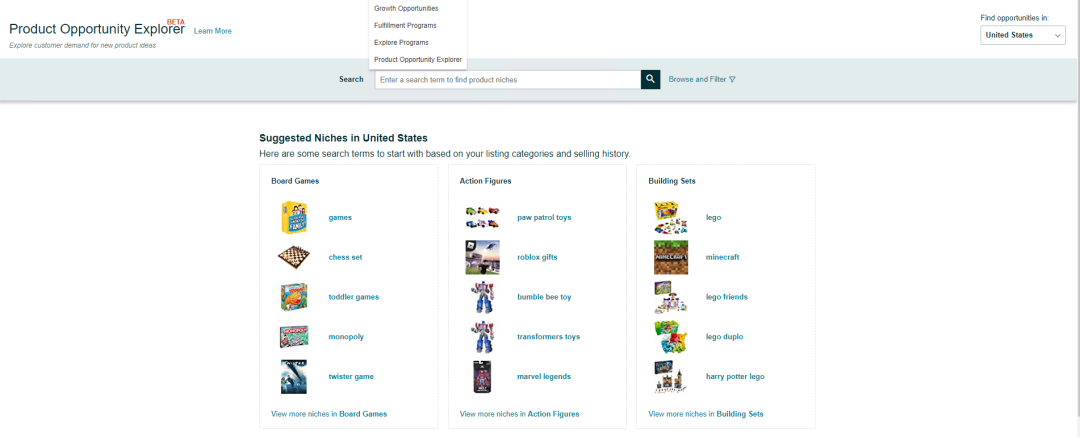Open the chess set niche link
Viewport: 1080px width, 437px height.
[x=345, y=257]
